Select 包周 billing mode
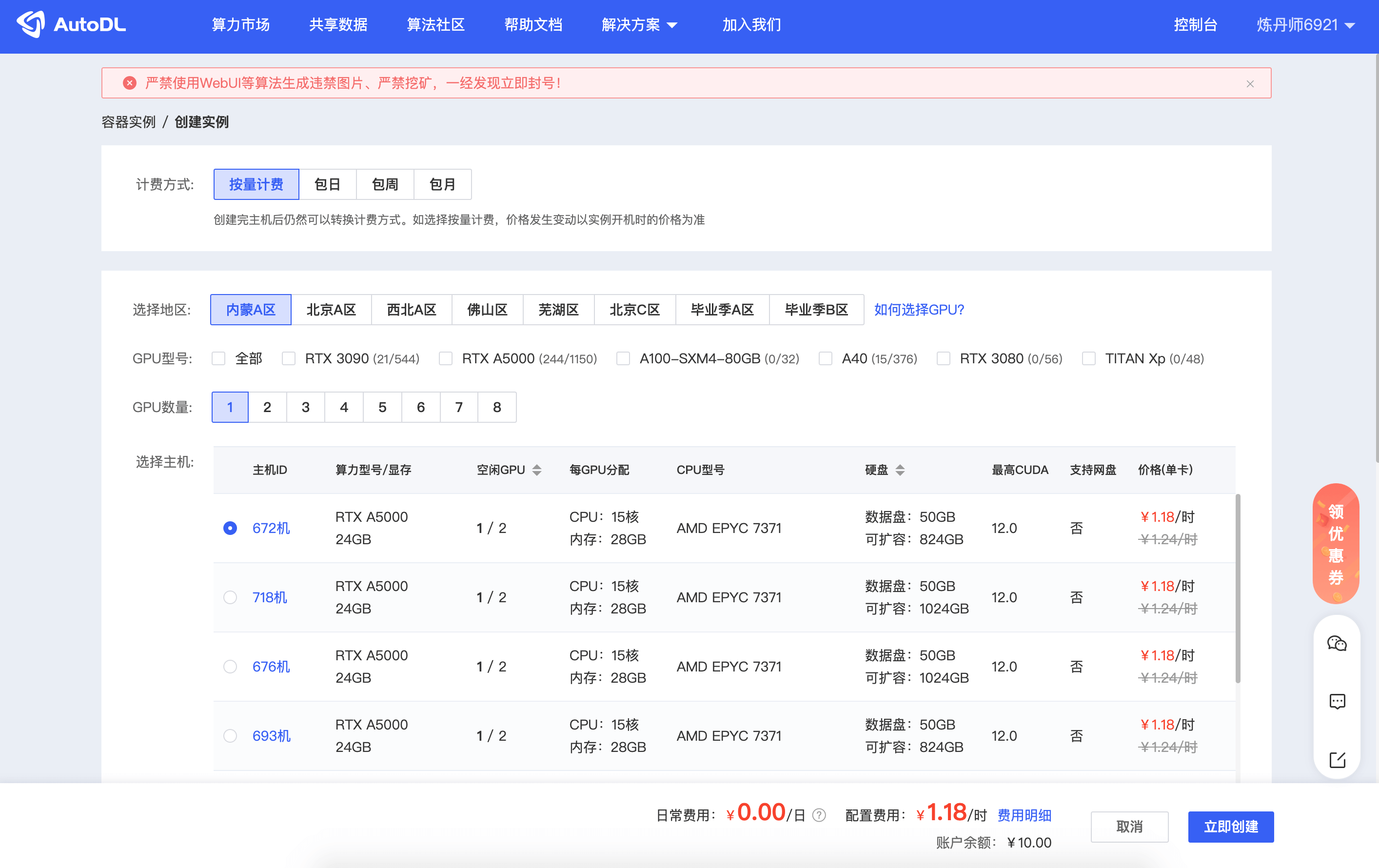 [x=385, y=184]
